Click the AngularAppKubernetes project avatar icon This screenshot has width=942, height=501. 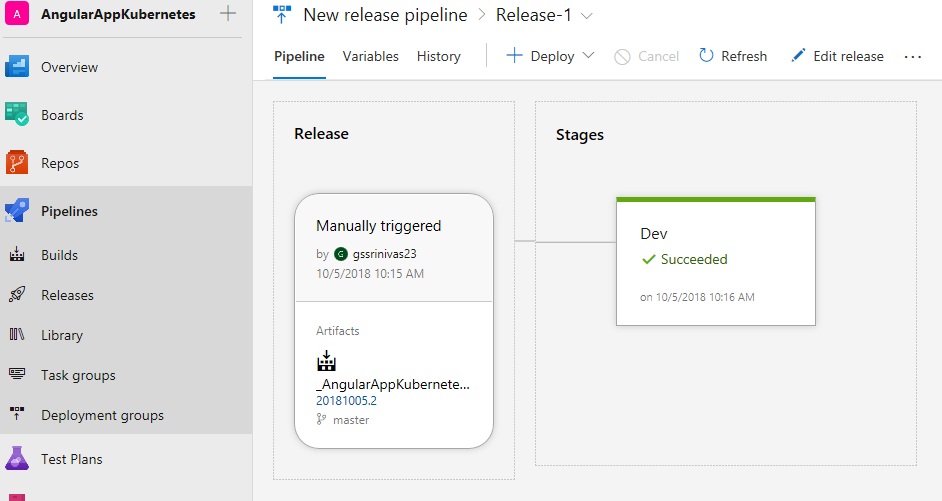pyautogui.click(x=17, y=13)
